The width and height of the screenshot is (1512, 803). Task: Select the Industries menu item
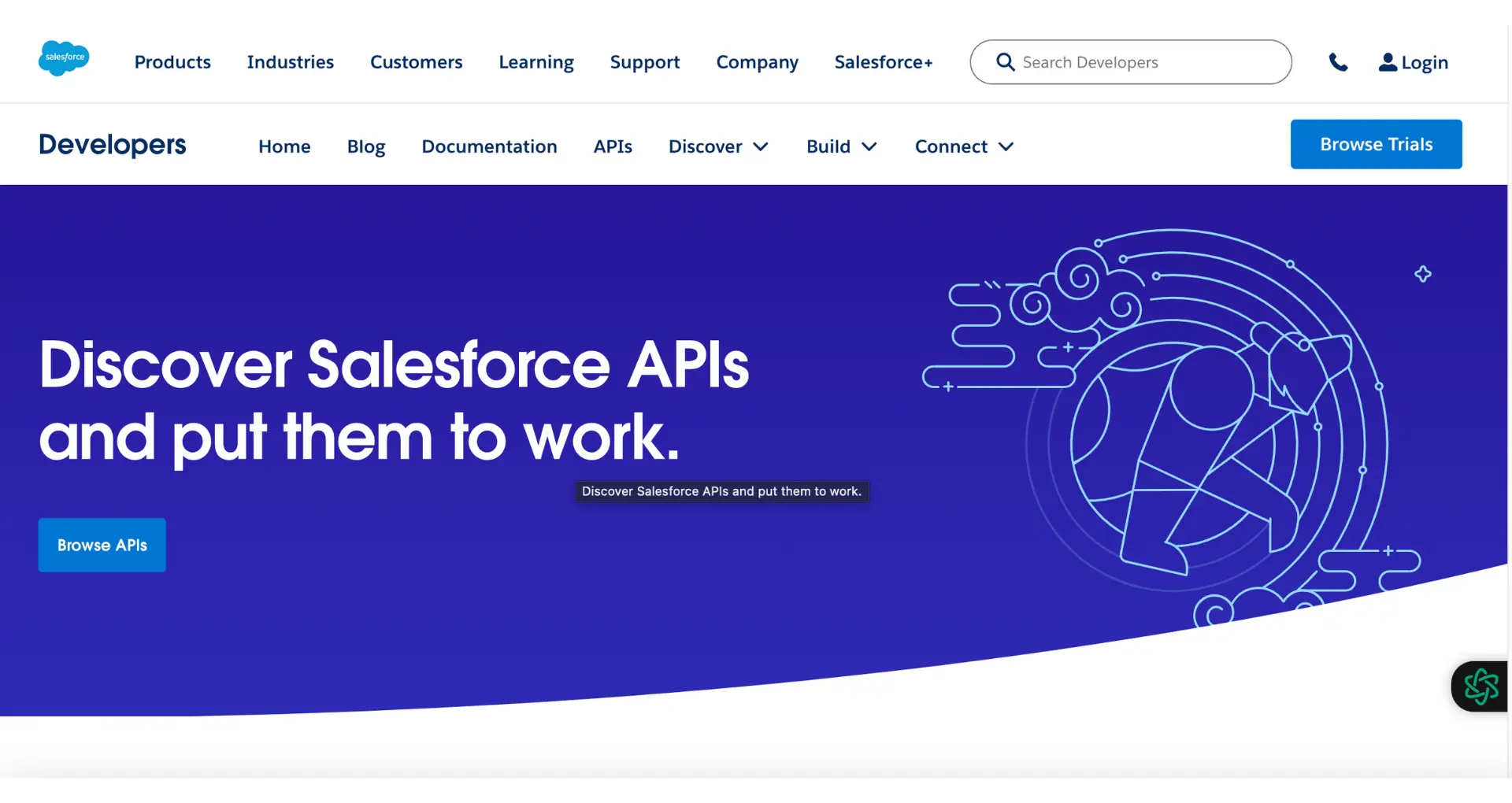tap(290, 61)
